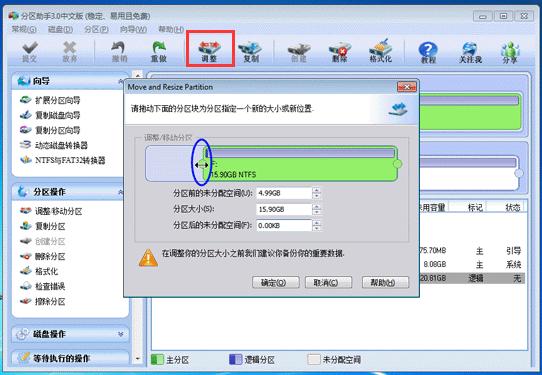
Task: Launch 复制分区向导 from the sidebar
Action: click(x=50, y=130)
